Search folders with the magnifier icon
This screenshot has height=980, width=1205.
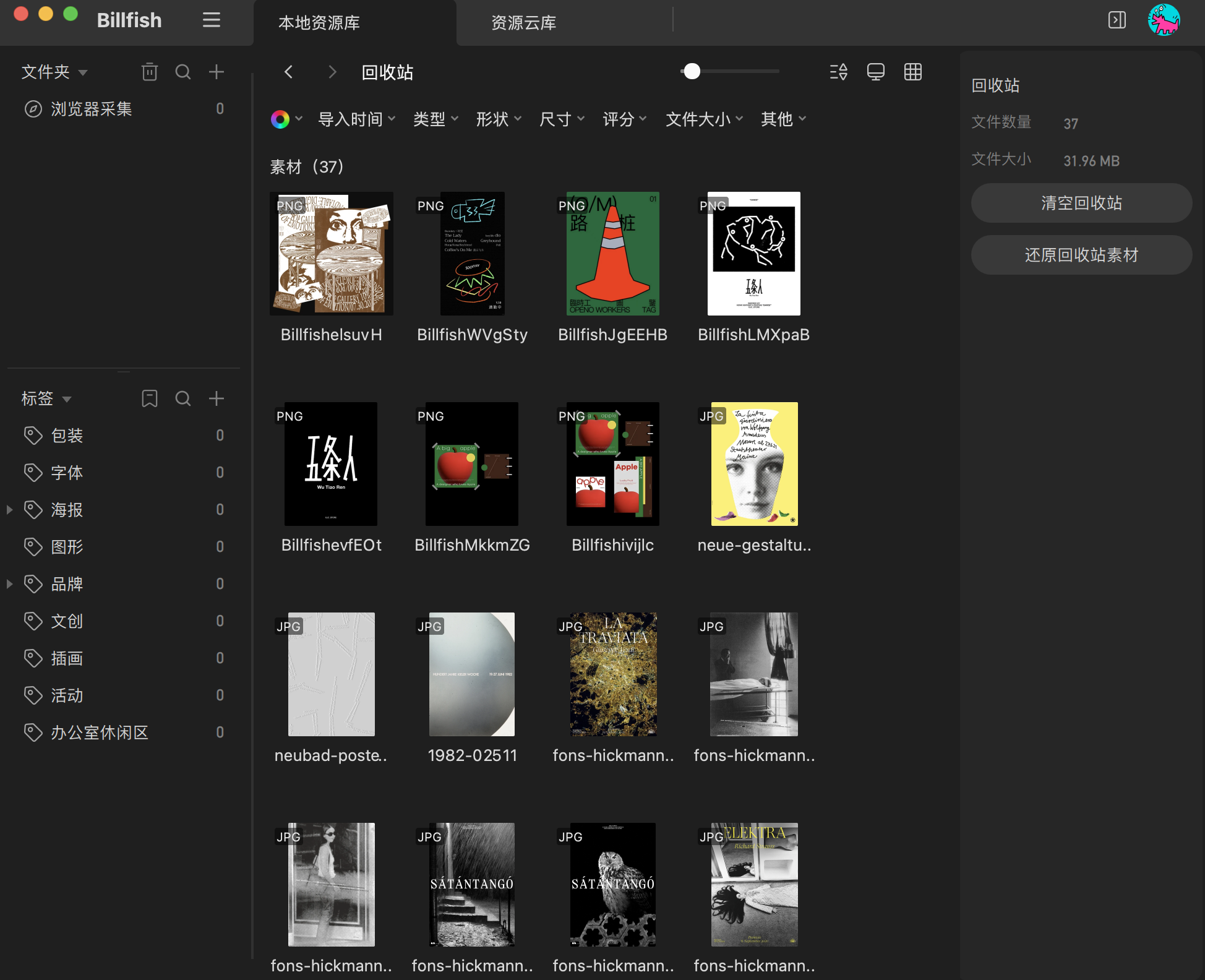183,72
